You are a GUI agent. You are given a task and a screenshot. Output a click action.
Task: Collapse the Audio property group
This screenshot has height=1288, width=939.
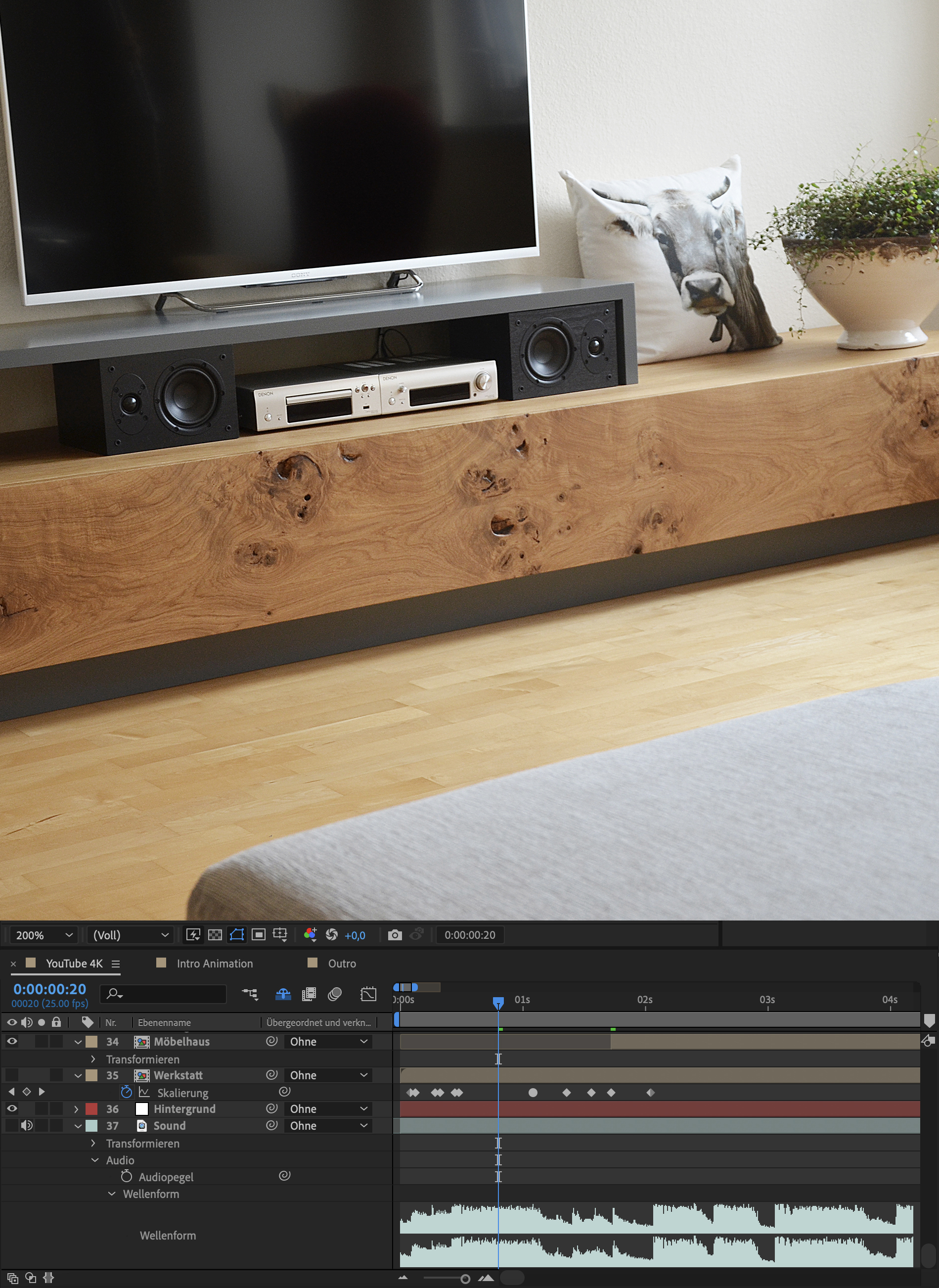pyautogui.click(x=95, y=1160)
